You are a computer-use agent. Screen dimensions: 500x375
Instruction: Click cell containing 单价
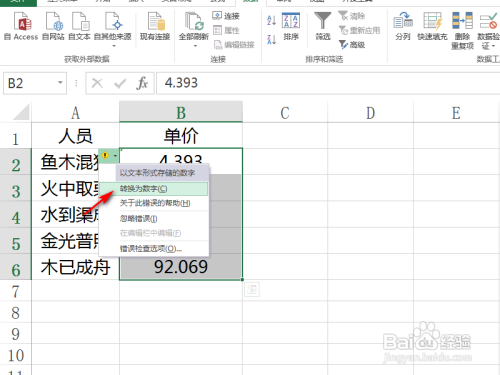click(181, 136)
